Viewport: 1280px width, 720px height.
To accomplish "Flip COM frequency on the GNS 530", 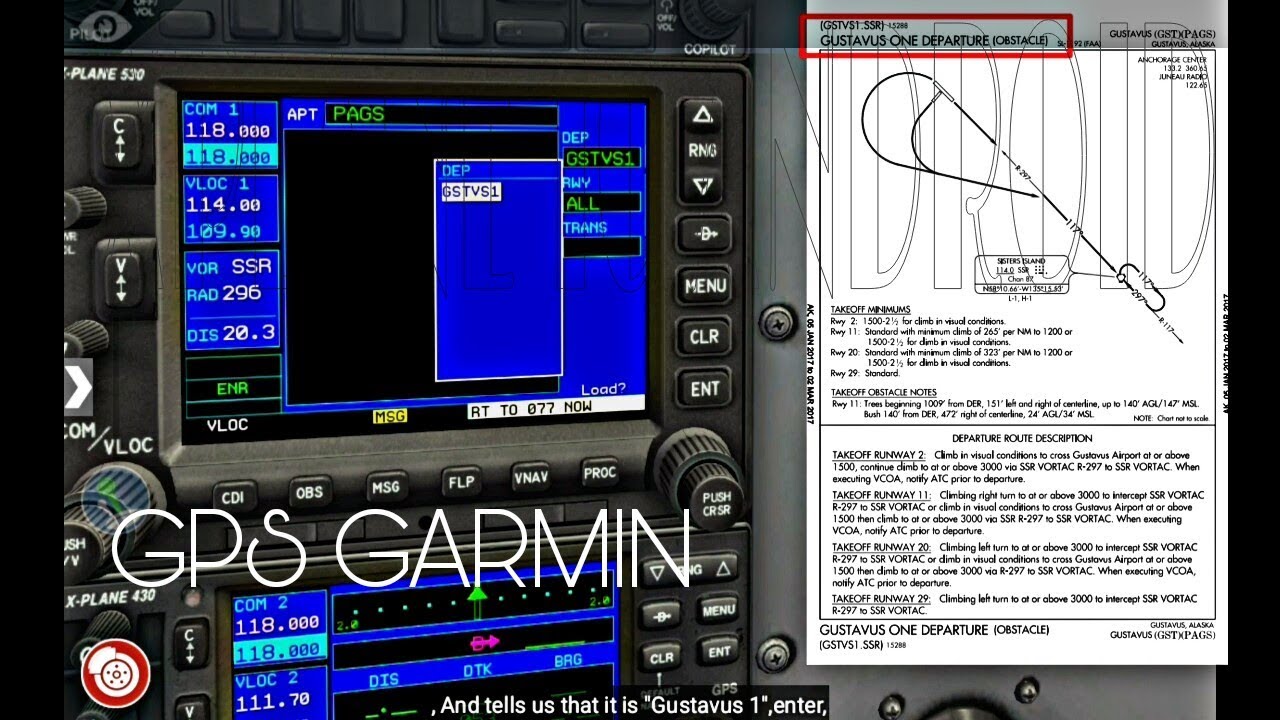I will pyautogui.click(x=121, y=141).
